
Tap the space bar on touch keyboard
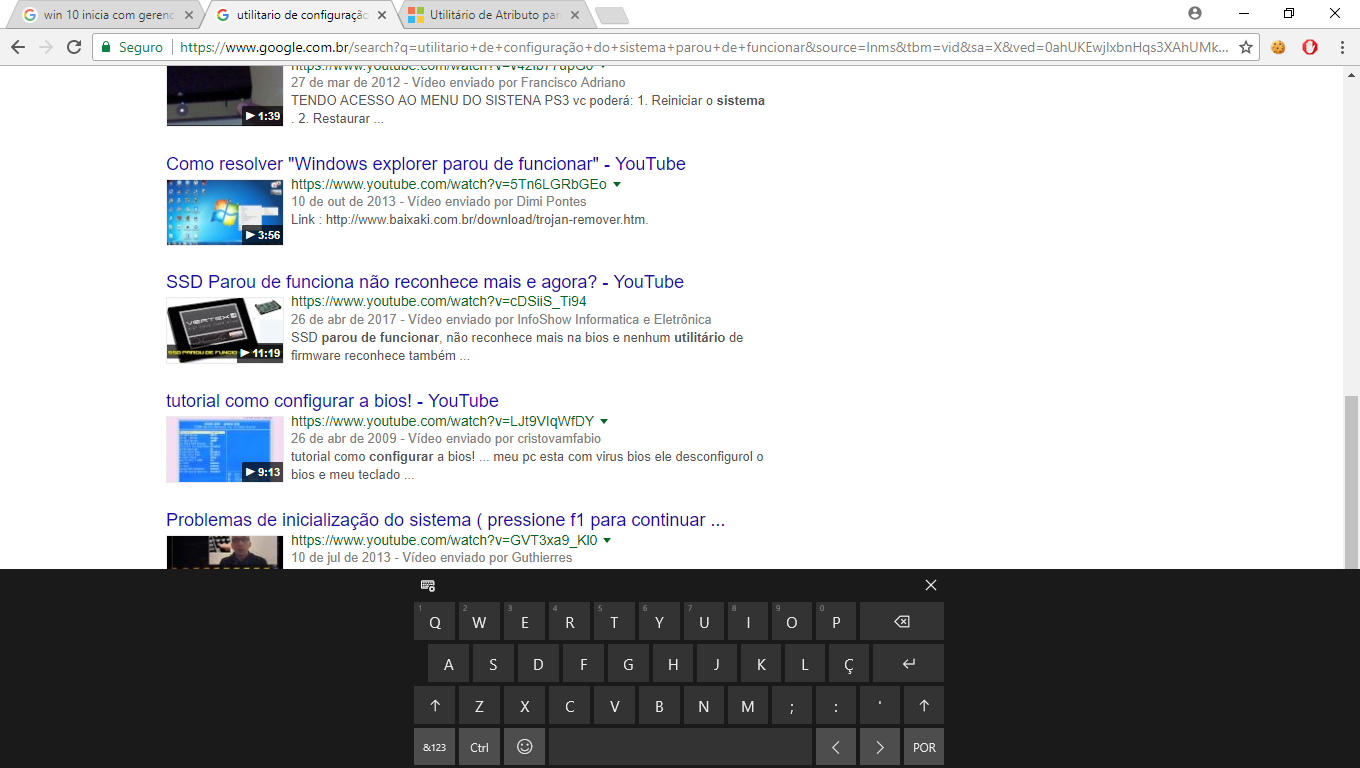point(680,747)
